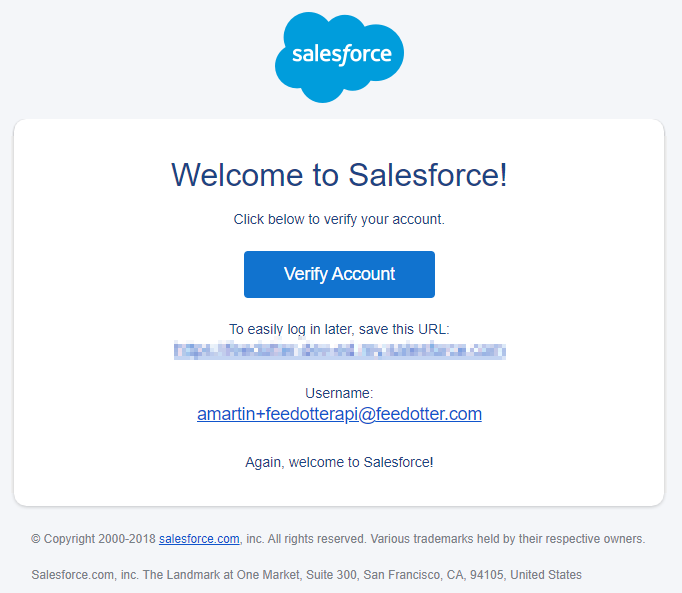The height and width of the screenshot is (593, 682).
Task: Click the 'Username:' label
Action: (339, 393)
